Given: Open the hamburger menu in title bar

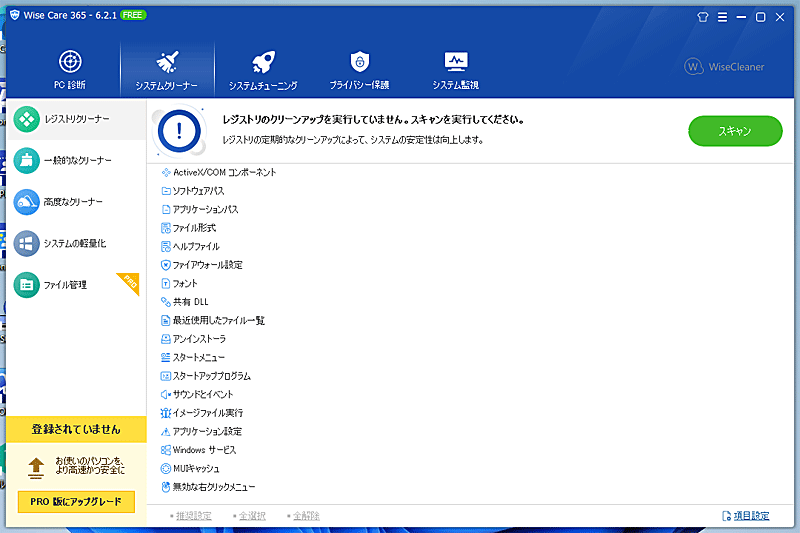Looking at the screenshot, I should pos(722,17).
